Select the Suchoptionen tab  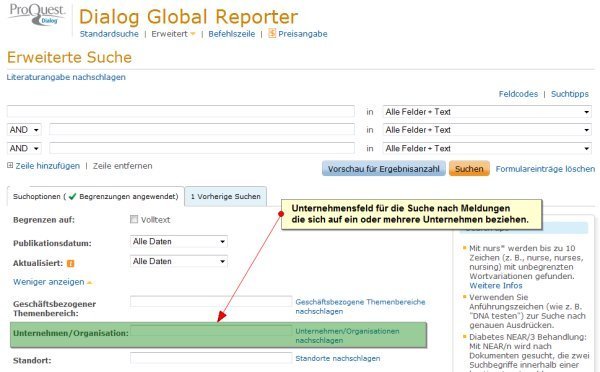[x=96, y=196]
